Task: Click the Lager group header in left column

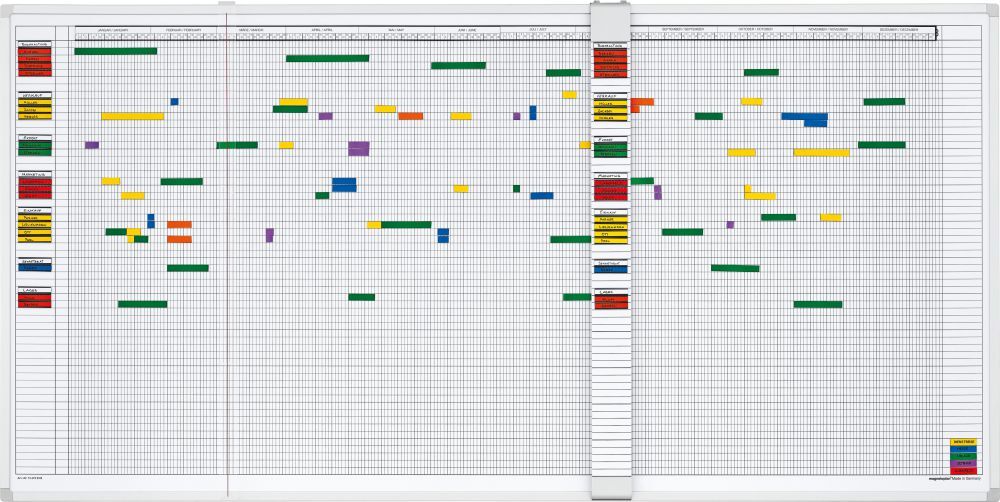Action: coord(34,290)
